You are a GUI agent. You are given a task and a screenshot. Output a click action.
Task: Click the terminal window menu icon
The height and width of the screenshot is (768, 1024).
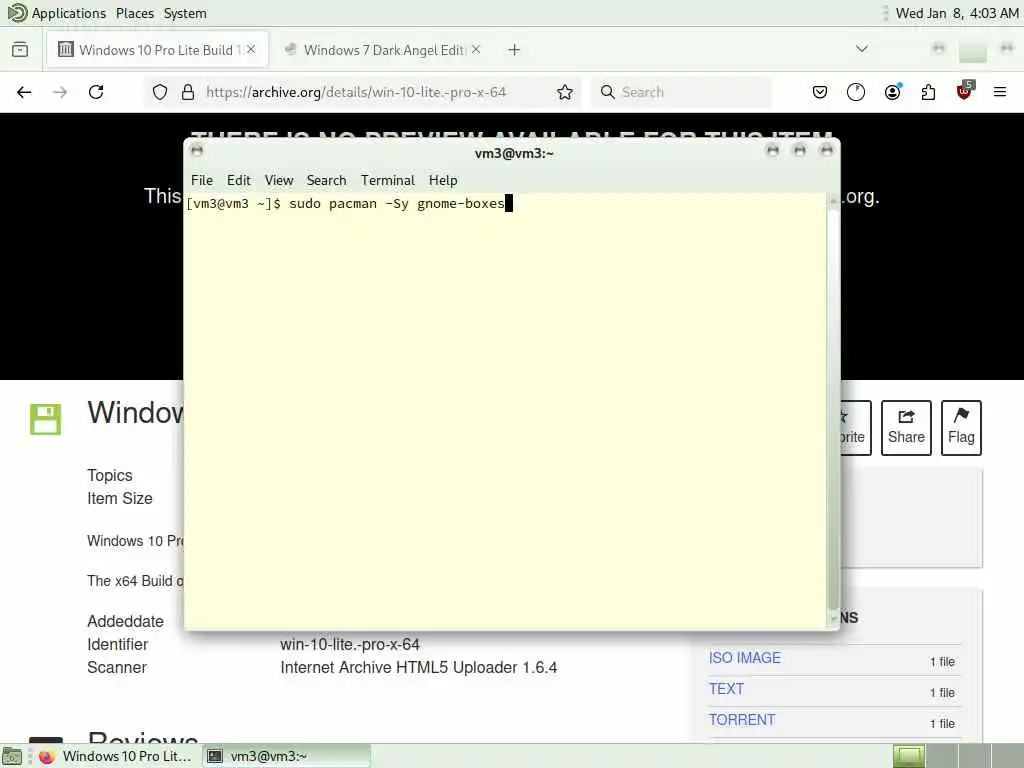click(x=197, y=151)
